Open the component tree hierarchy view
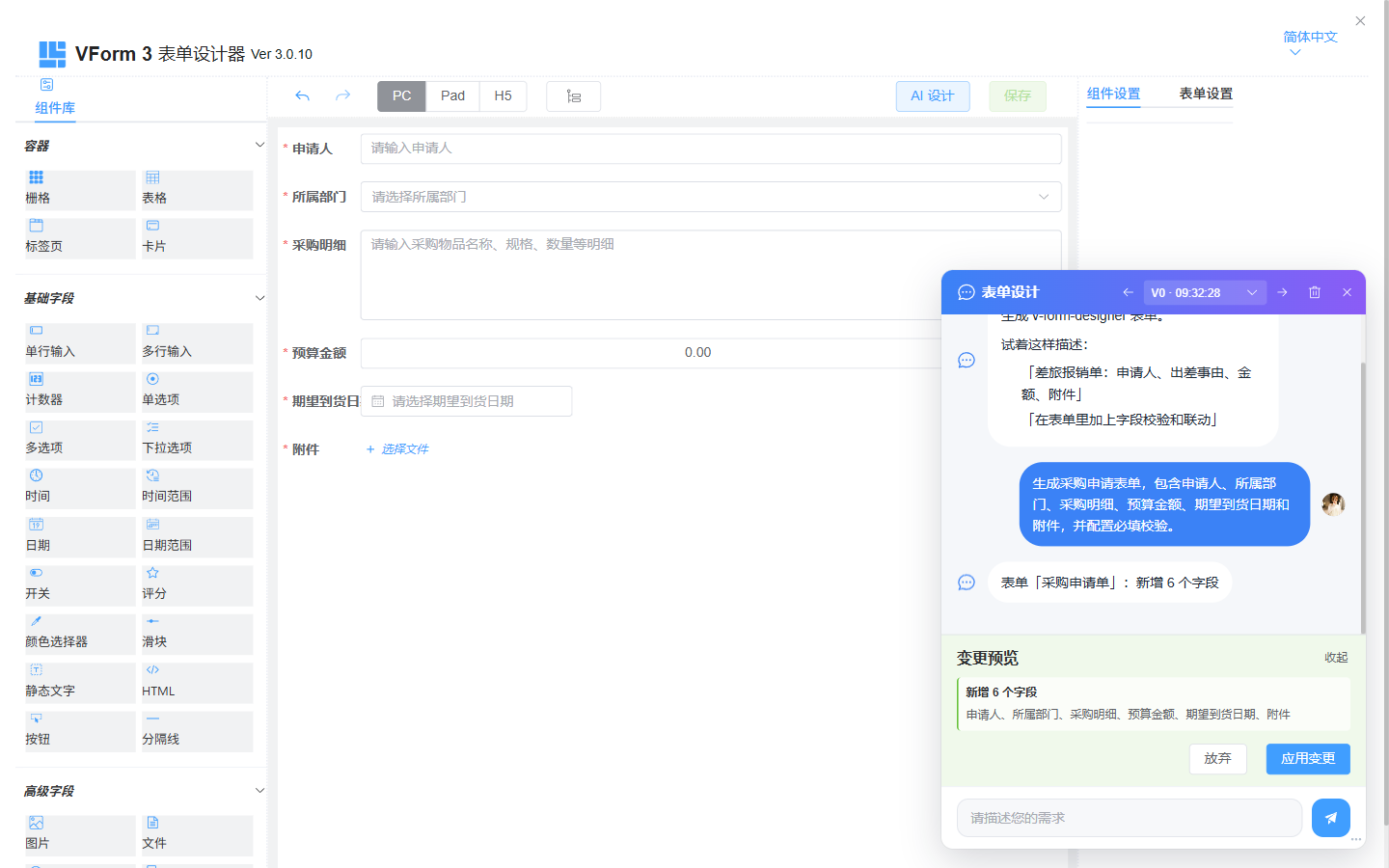Viewport: 1389px width, 868px height. click(573, 96)
